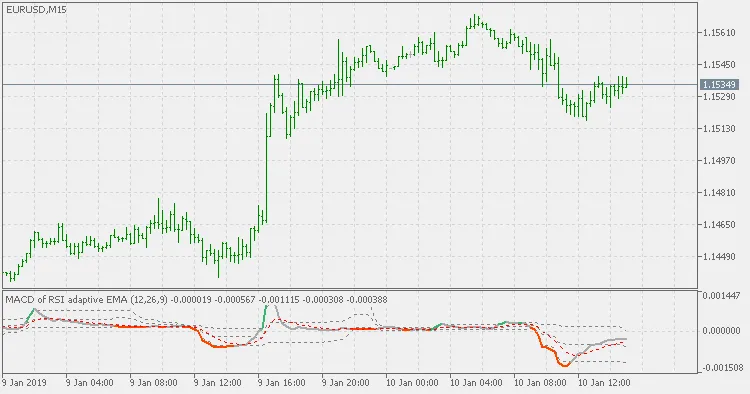Click the current price label 1.15349
750x394 pixels.
click(719, 85)
